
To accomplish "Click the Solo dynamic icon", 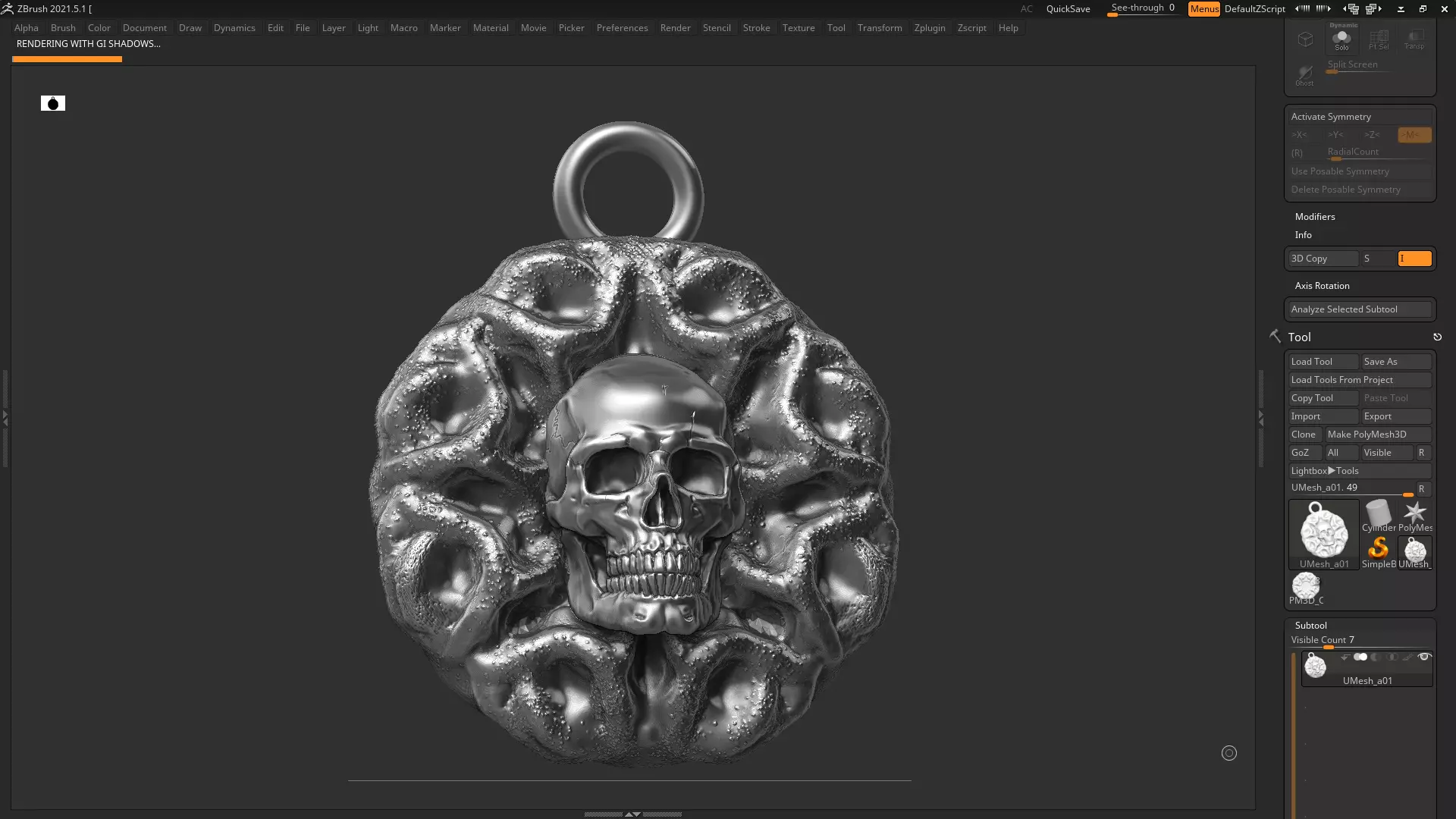I will [x=1341, y=39].
